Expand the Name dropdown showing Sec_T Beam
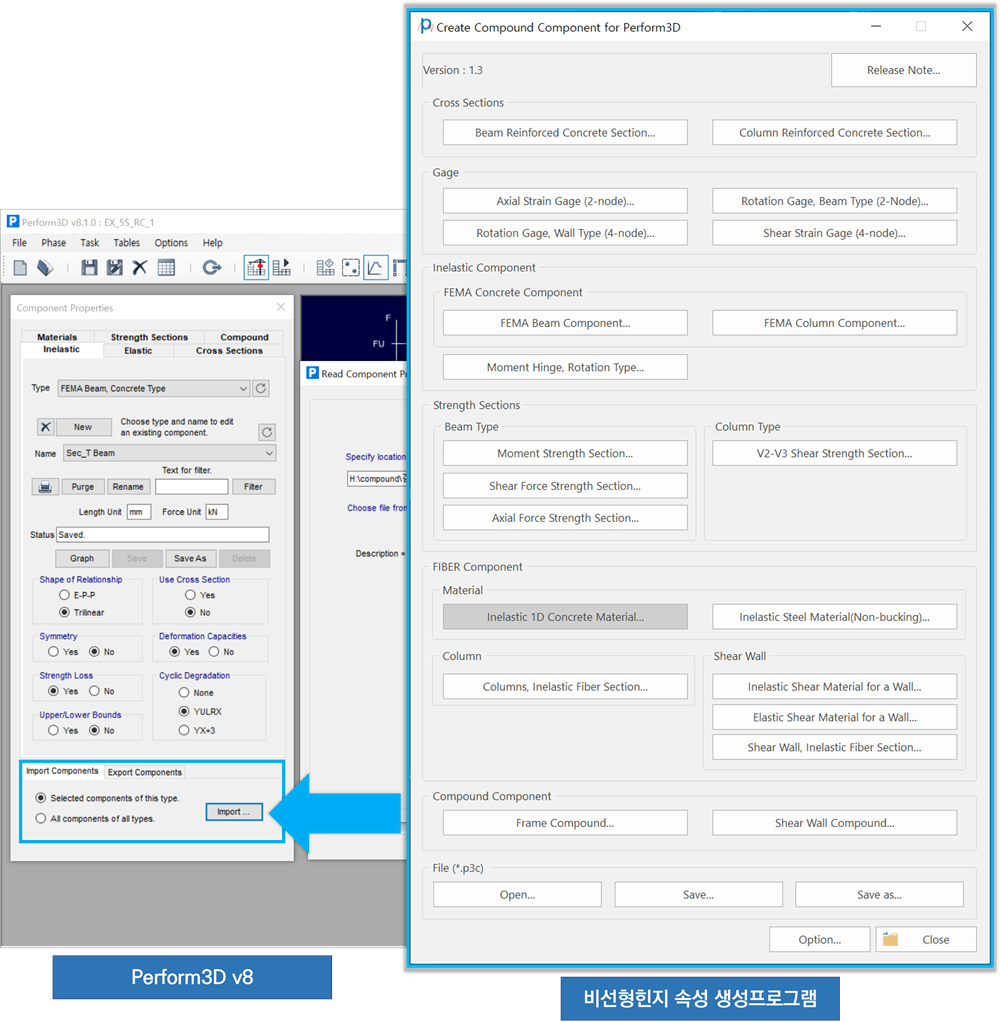 click(x=169, y=453)
